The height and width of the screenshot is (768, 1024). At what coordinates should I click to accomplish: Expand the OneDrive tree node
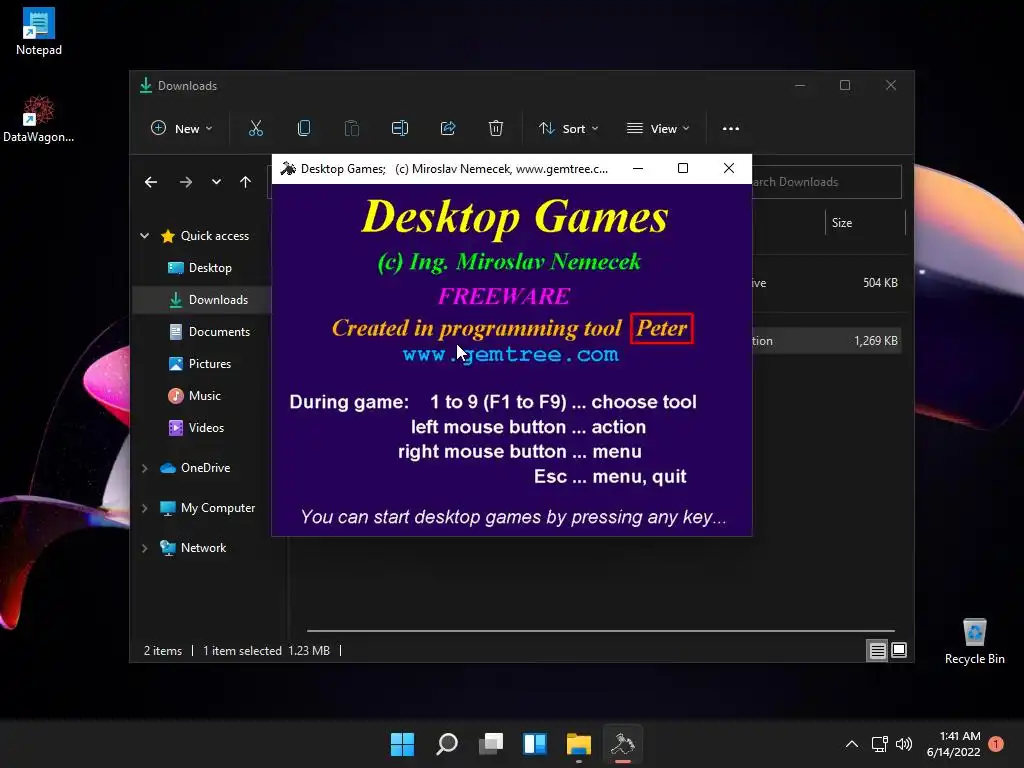[x=145, y=468]
